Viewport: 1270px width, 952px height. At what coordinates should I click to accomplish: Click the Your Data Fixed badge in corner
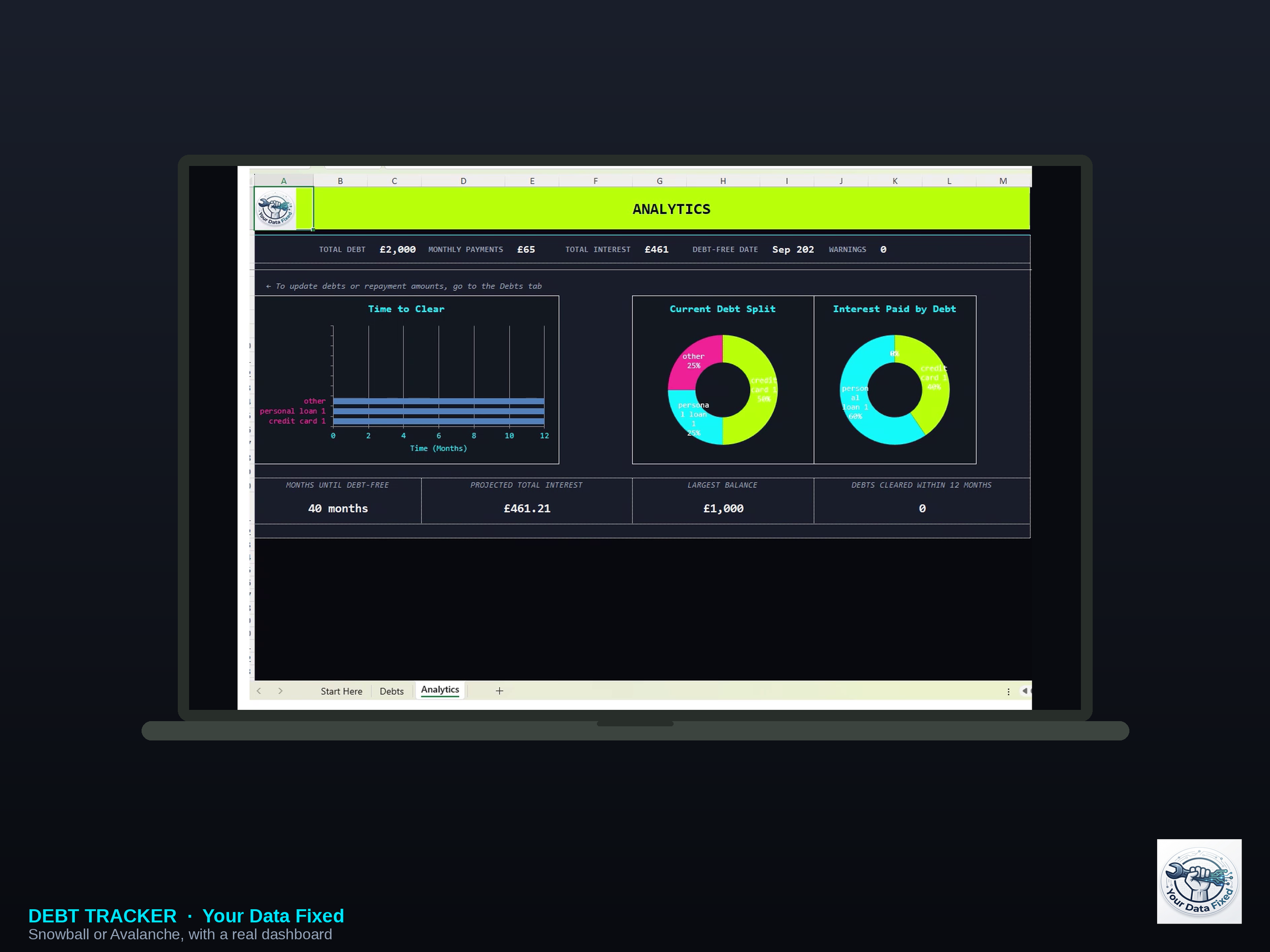point(1199,881)
